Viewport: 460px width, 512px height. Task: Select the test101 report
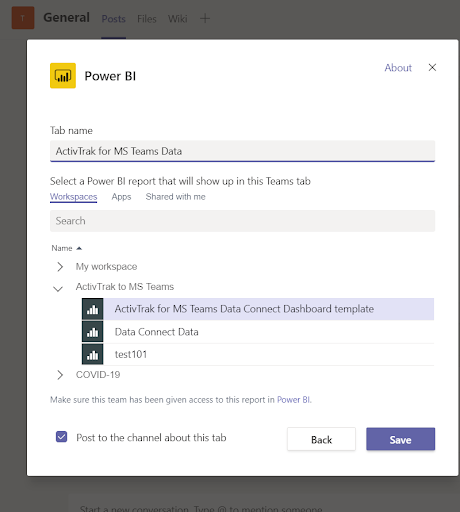[x=258, y=354]
